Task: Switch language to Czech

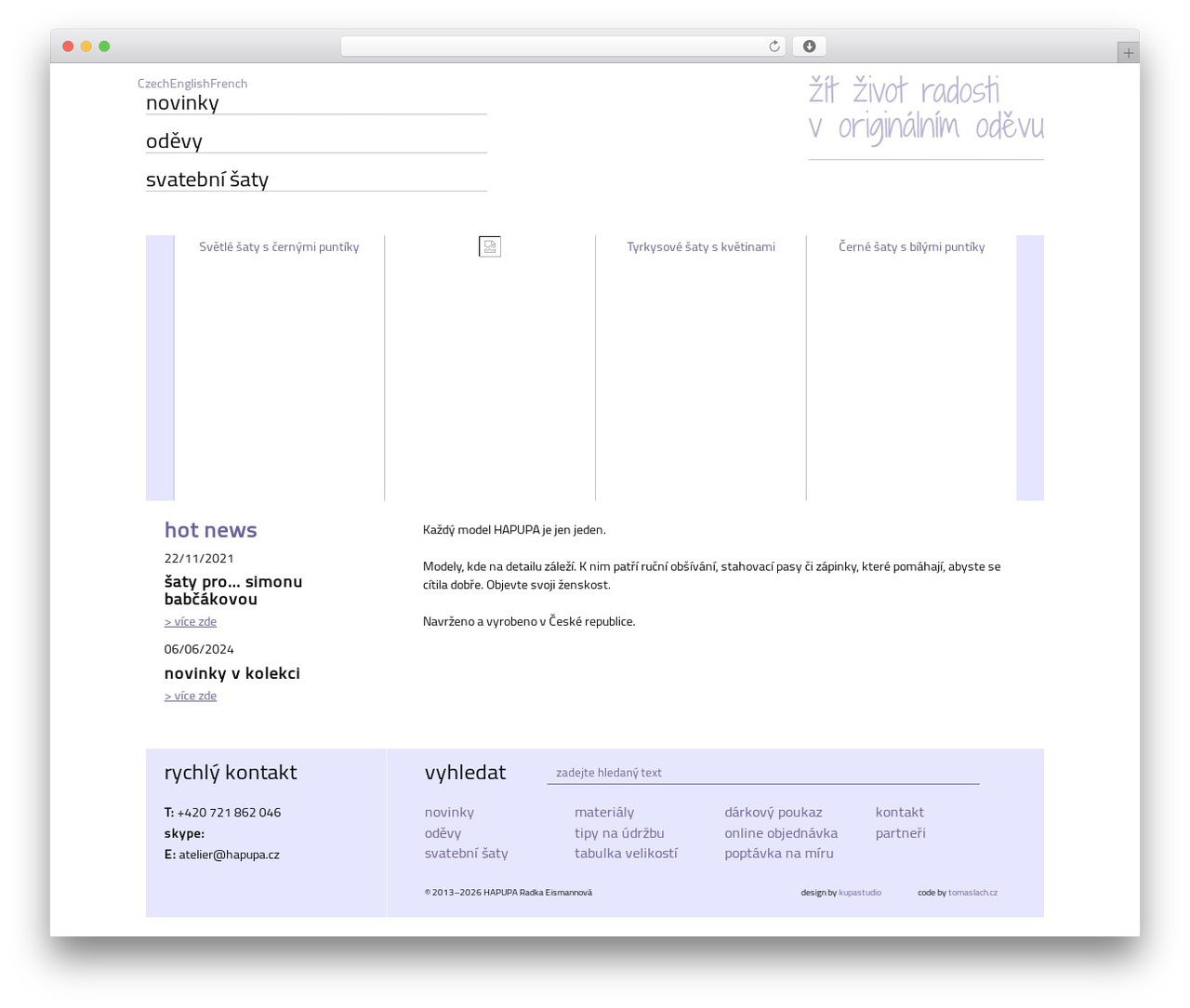Action: point(153,84)
